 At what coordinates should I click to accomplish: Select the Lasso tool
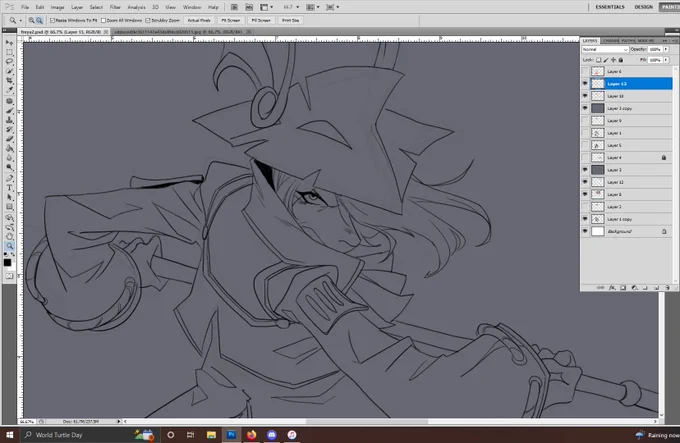tap(9, 61)
